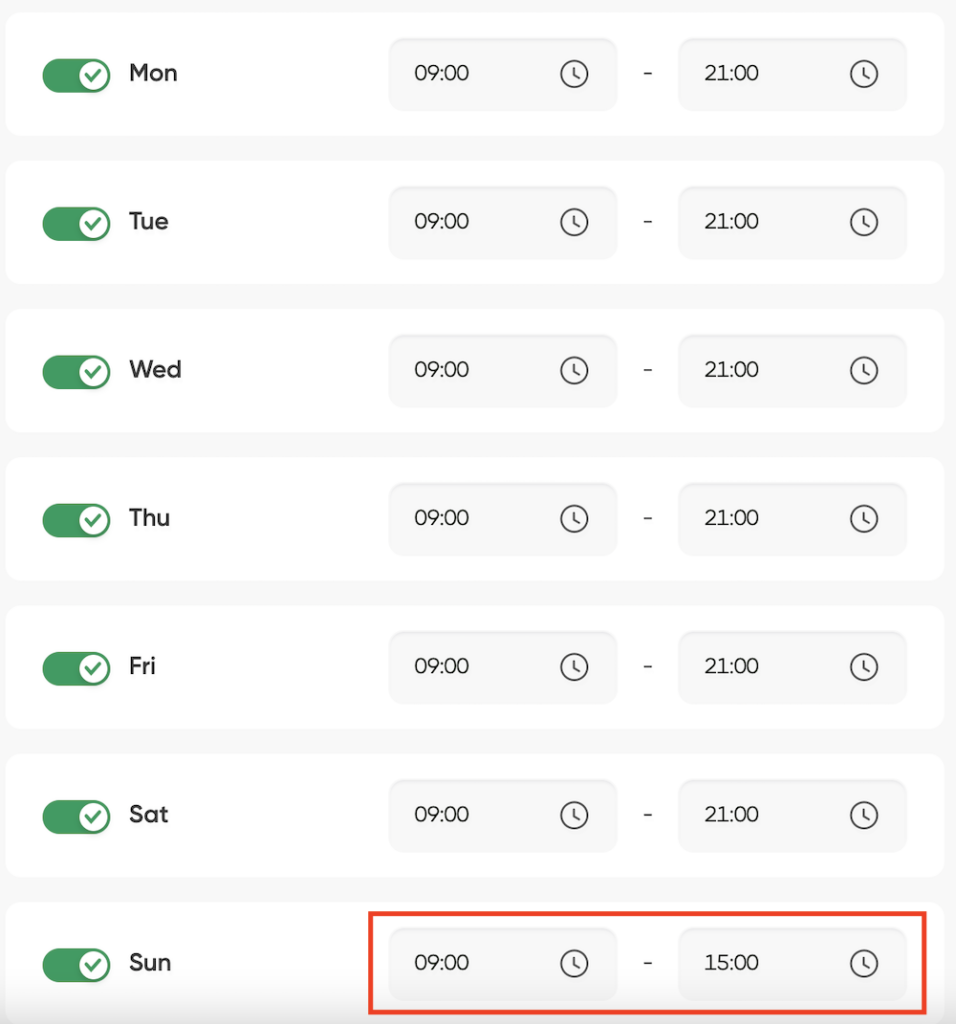Open time picker for Tuesday start time
956x1024 pixels.
coord(574,221)
